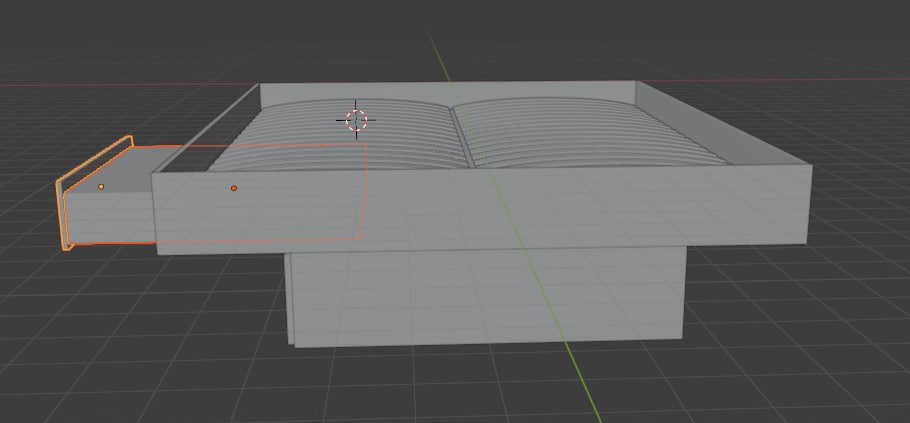Select the bed base box underneath the frame
The height and width of the screenshot is (423, 910).
(486, 296)
